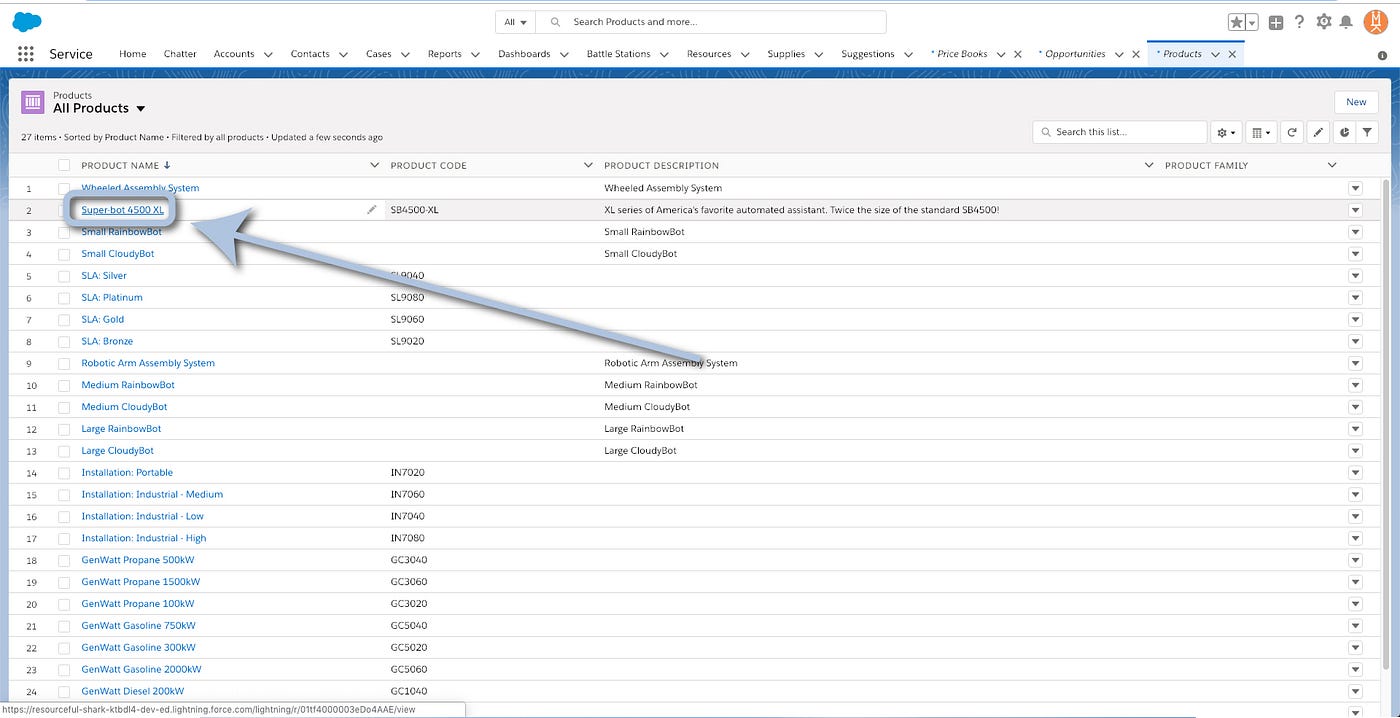Open the App Launcher grid icon

pyautogui.click(x=26, y=54)
